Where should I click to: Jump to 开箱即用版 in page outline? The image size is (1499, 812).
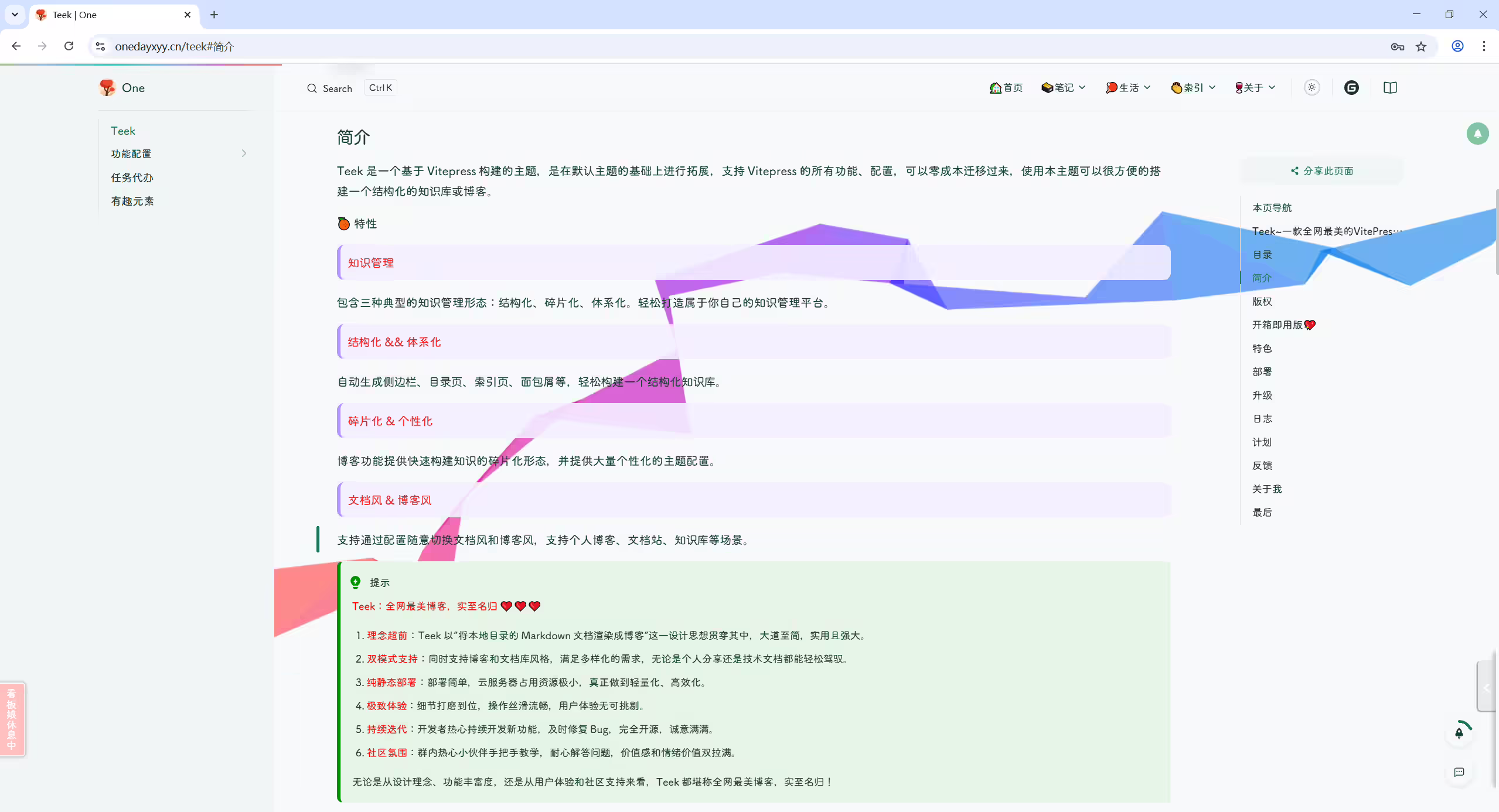point(1284,325)
